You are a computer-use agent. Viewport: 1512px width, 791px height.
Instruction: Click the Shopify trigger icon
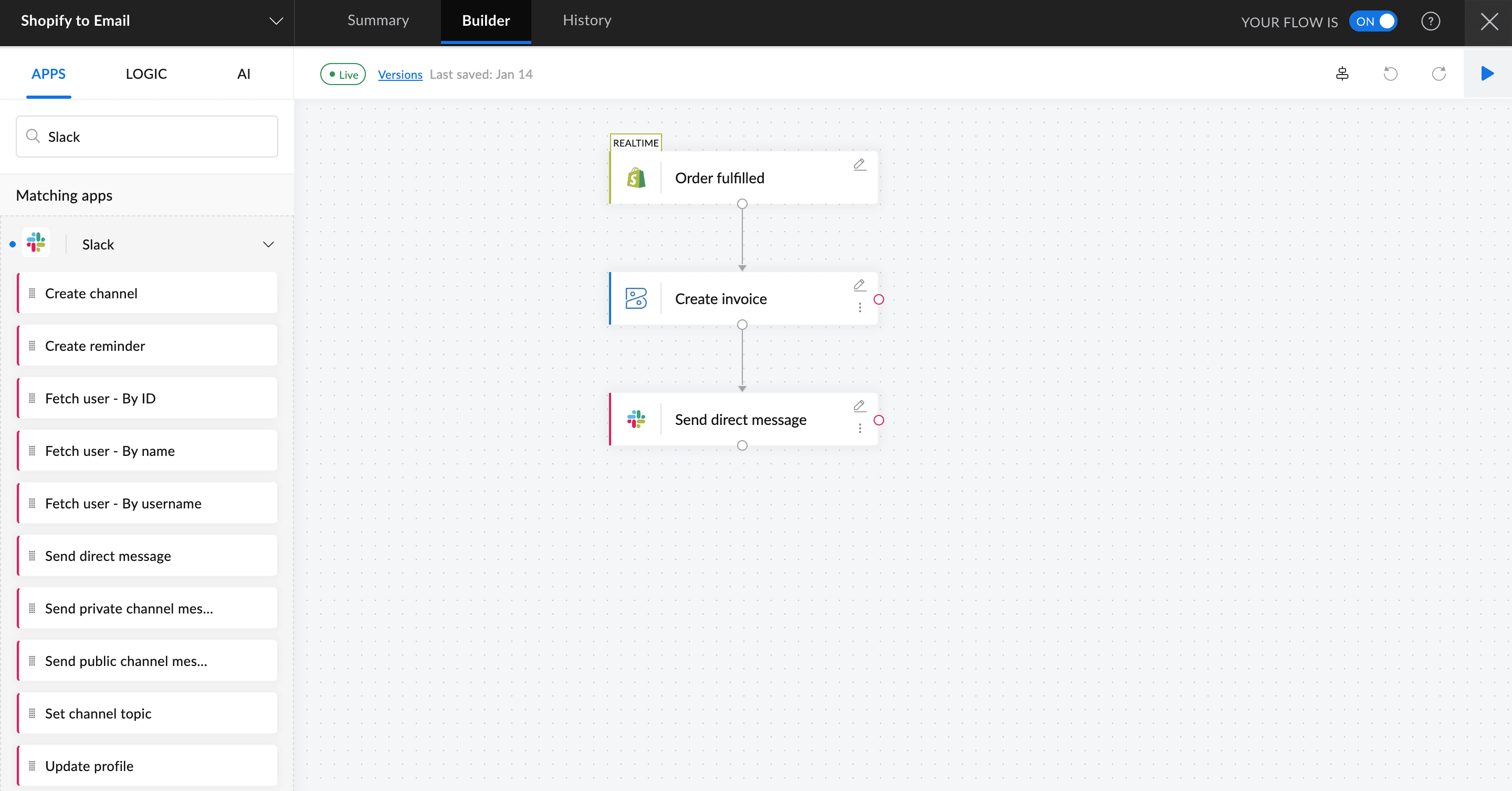click(x=636, y=178)
